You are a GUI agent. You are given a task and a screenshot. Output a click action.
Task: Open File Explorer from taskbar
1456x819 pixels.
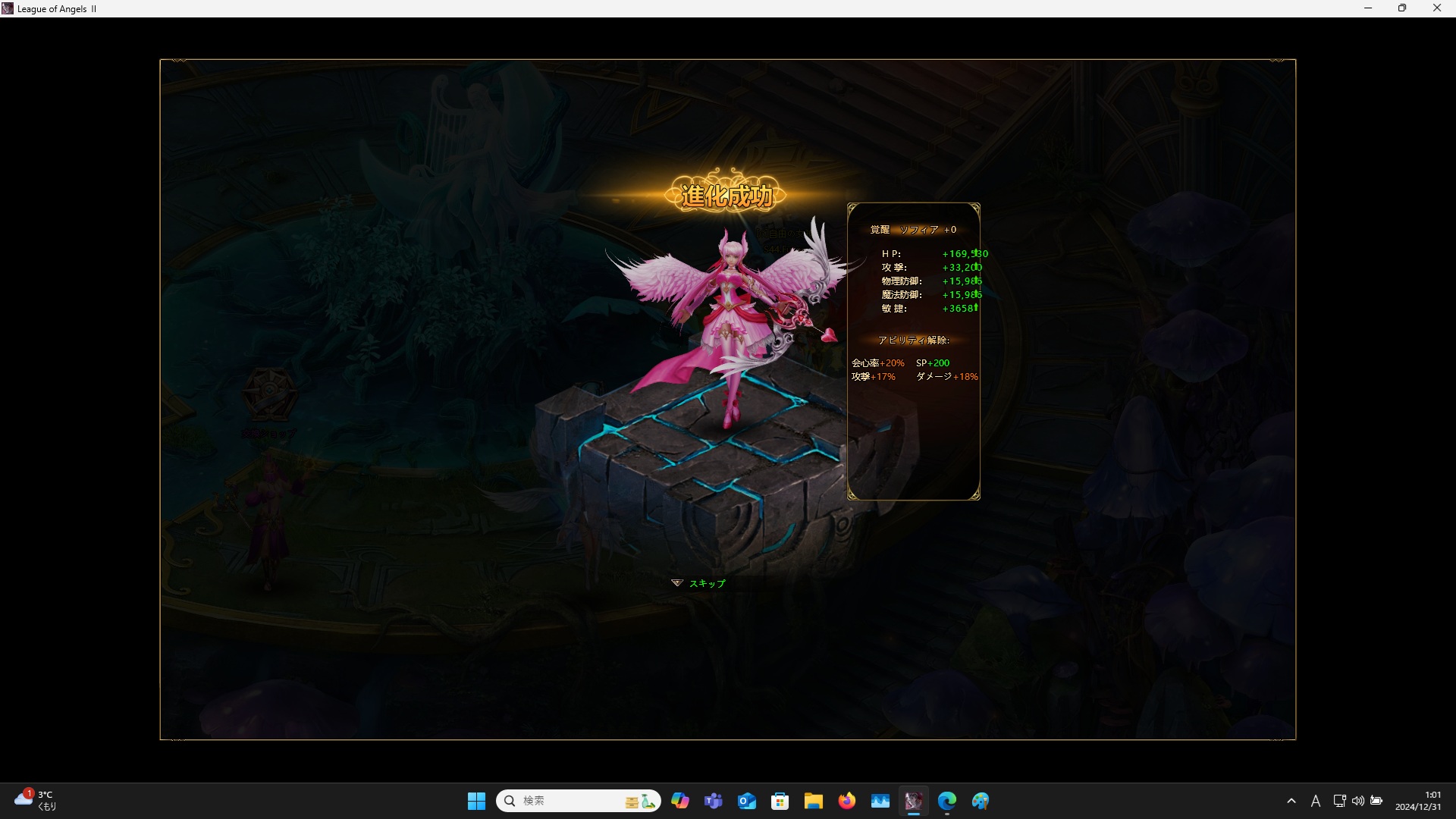coord(813,801)
